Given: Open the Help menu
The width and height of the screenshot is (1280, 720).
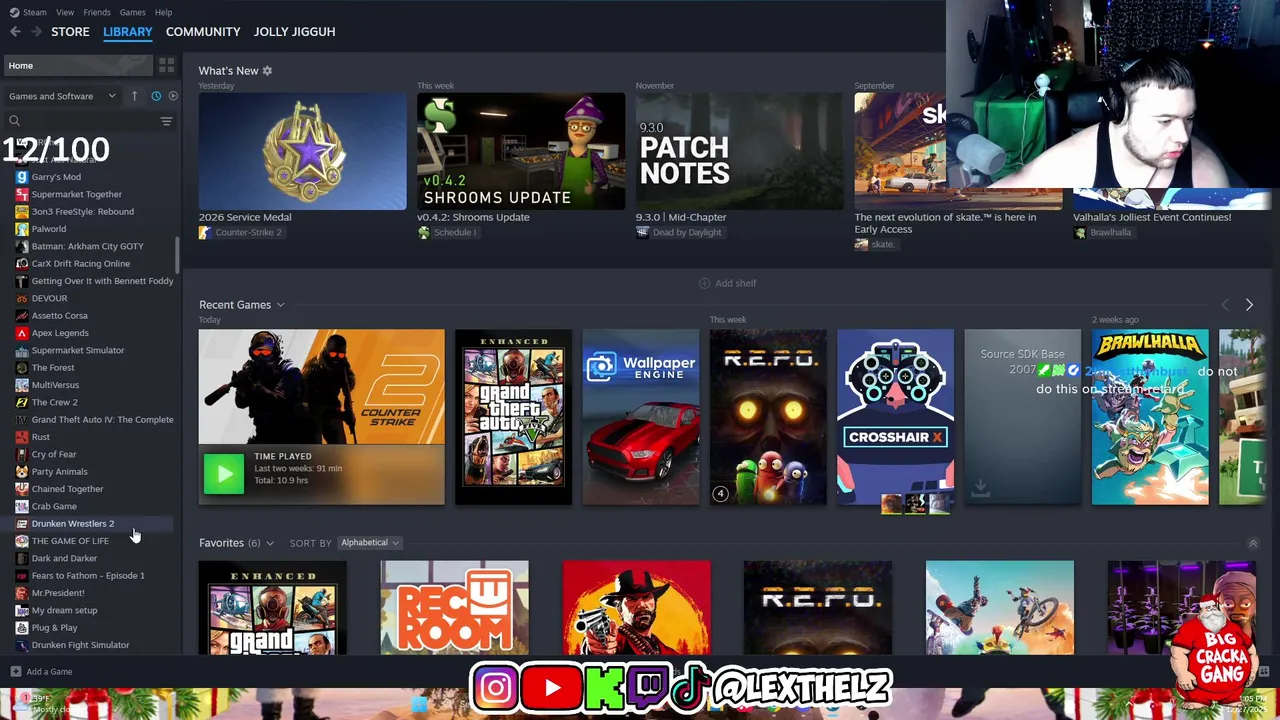Looking at the screenshot, I should pos(163,12).
